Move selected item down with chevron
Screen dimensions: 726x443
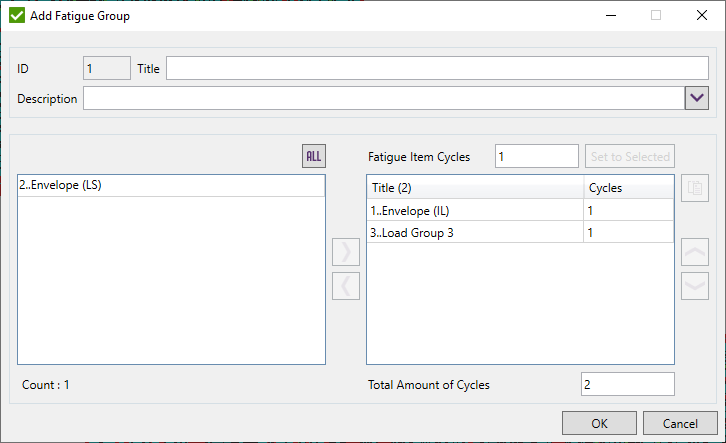pos(694,285)
